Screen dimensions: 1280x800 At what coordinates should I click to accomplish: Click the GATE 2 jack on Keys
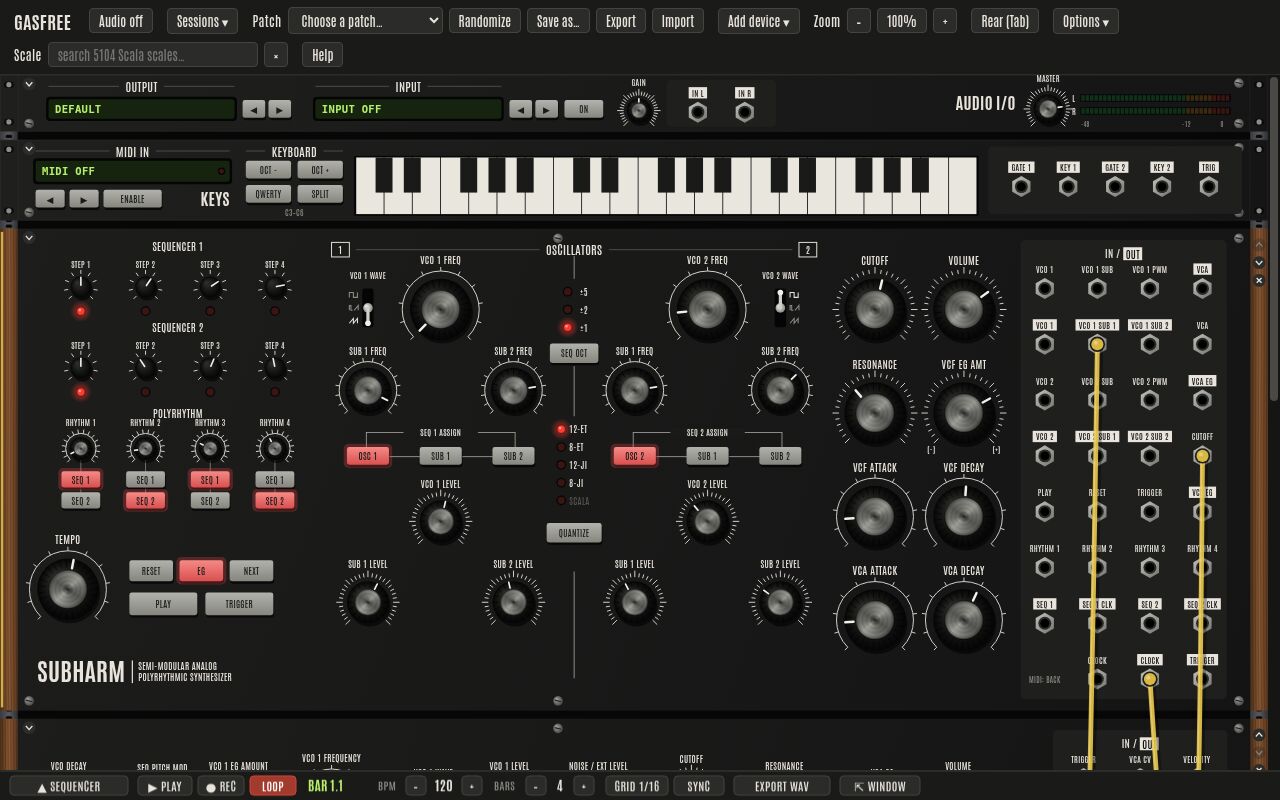1115,186
